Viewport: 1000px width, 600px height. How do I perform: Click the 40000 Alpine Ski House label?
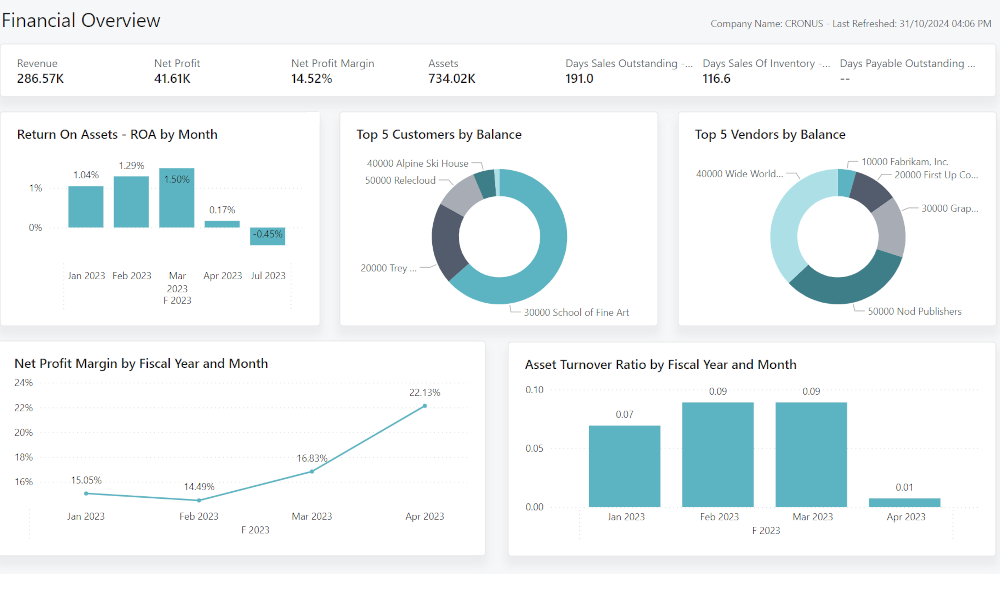417,163
